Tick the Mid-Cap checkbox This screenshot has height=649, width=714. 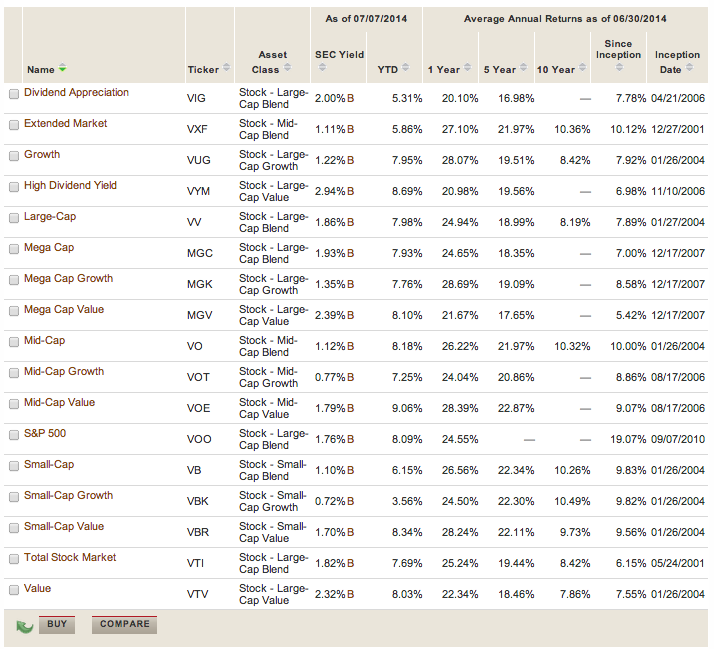tap(14, 342)
